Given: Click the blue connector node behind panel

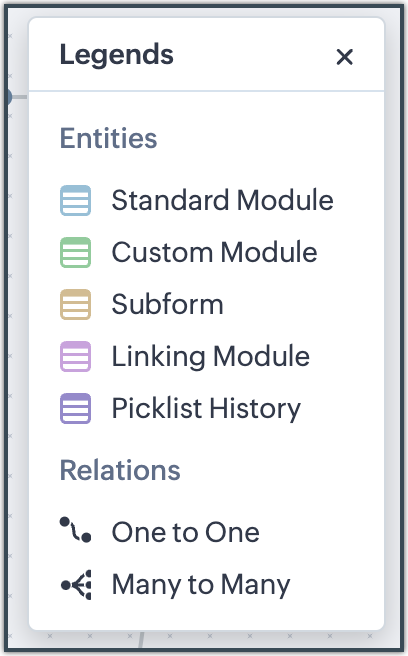Looking at the screenshot, I should click(8, 97).
